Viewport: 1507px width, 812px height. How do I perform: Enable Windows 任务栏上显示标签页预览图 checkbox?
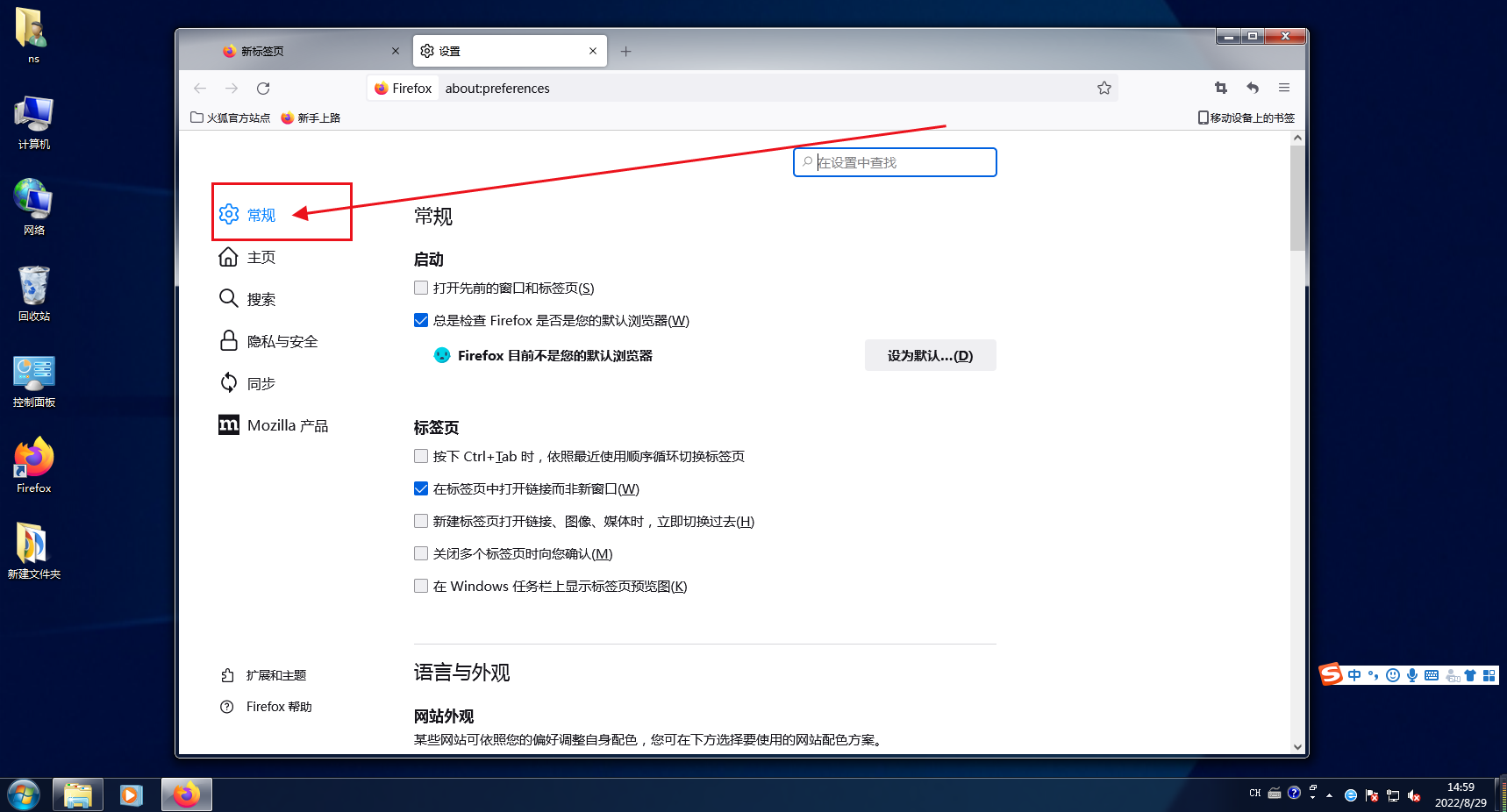pyautogui.click(x=421, y=586)
